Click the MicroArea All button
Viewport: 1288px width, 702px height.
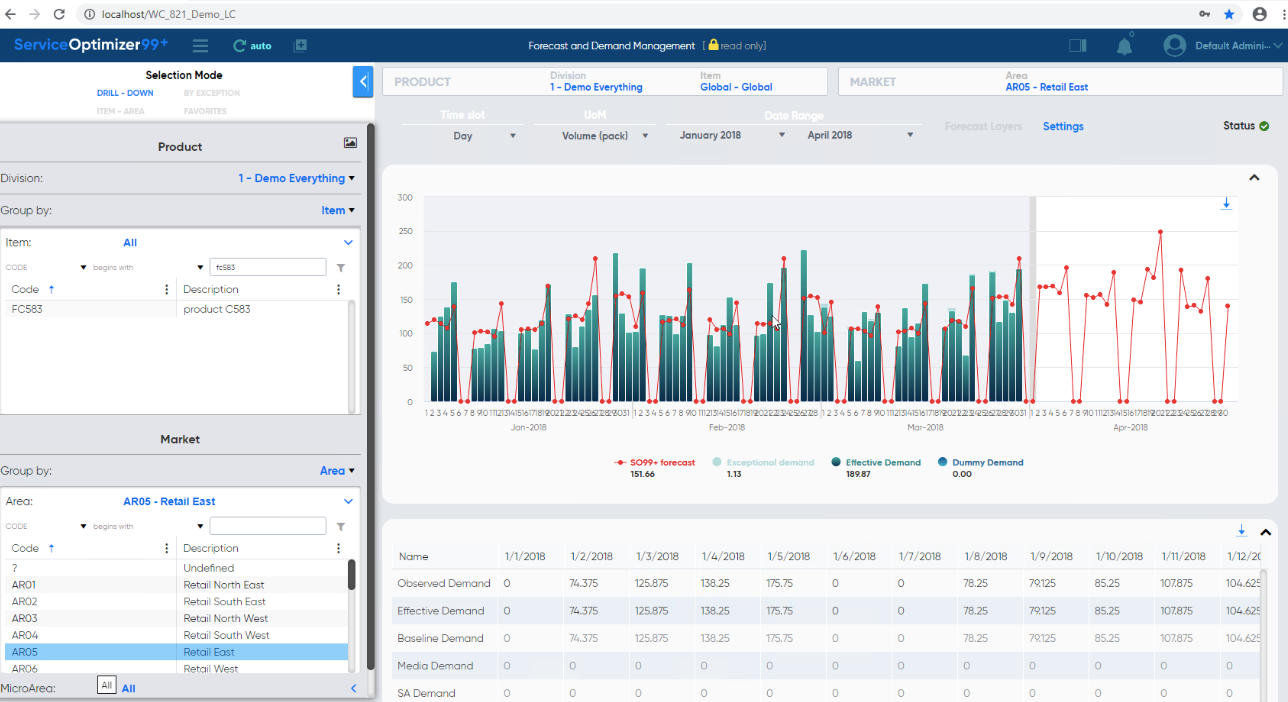(x=107, y=685)
